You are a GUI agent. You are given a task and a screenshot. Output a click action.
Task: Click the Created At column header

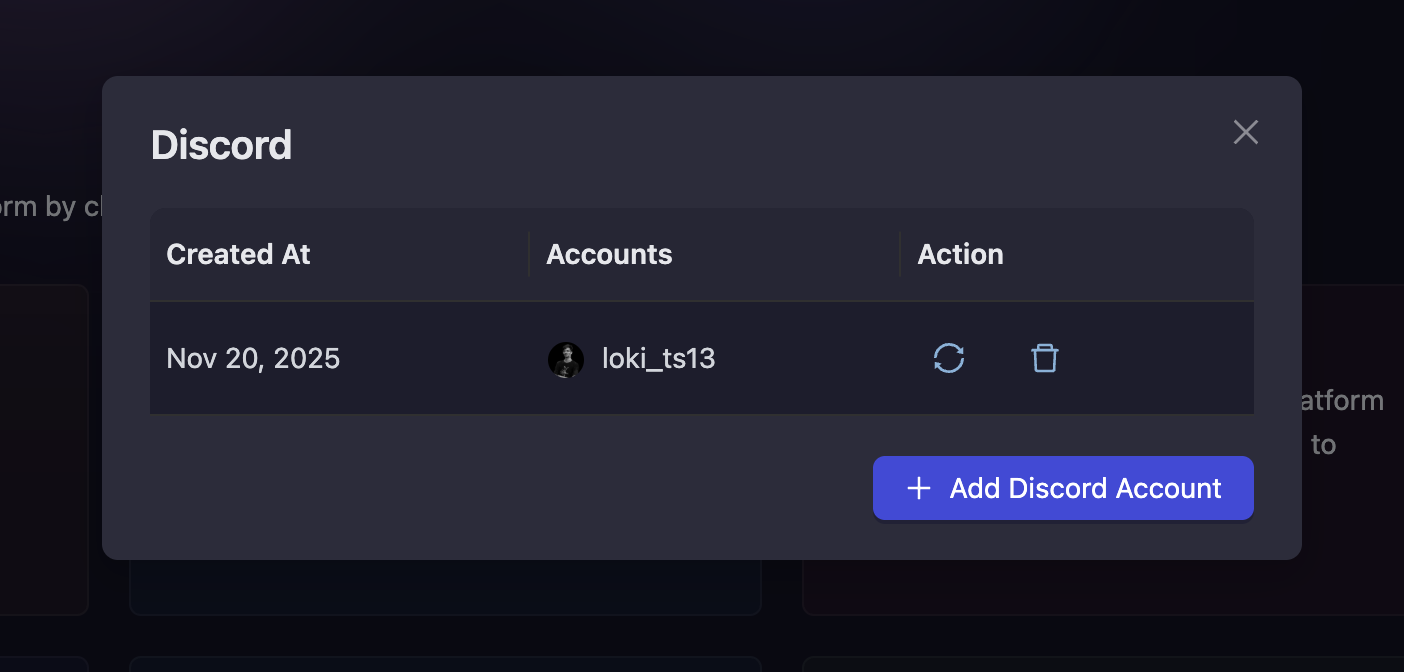(x=238, y=254)
